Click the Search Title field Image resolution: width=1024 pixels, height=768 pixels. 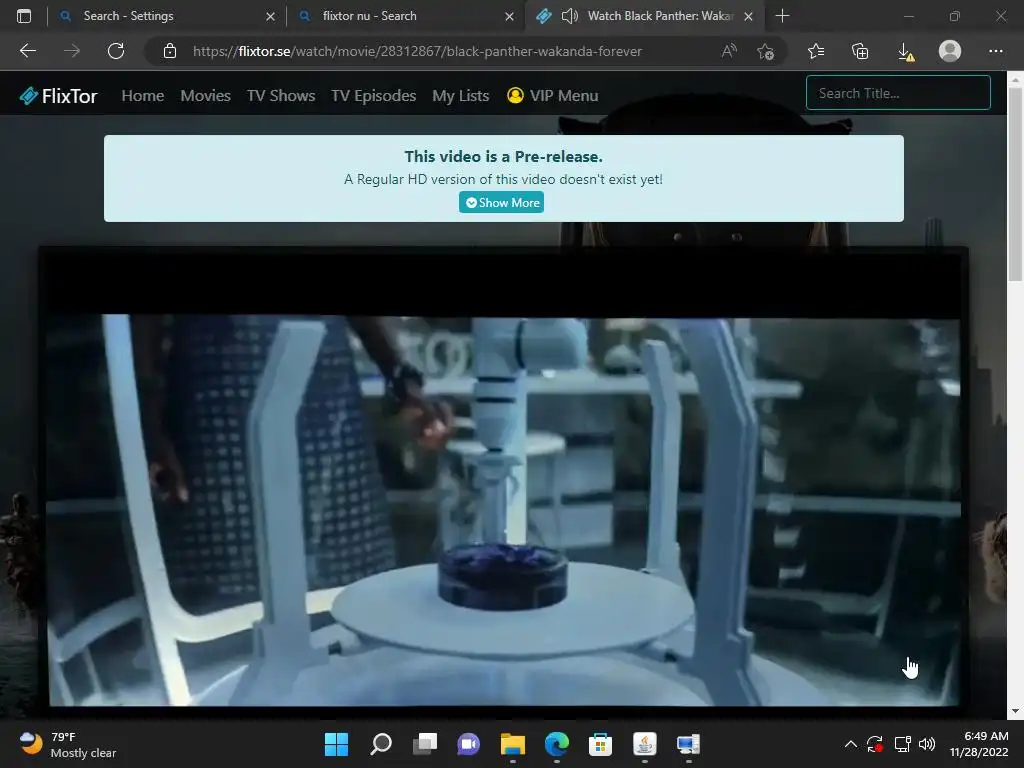pyautogui.click(x=898, y=93)
